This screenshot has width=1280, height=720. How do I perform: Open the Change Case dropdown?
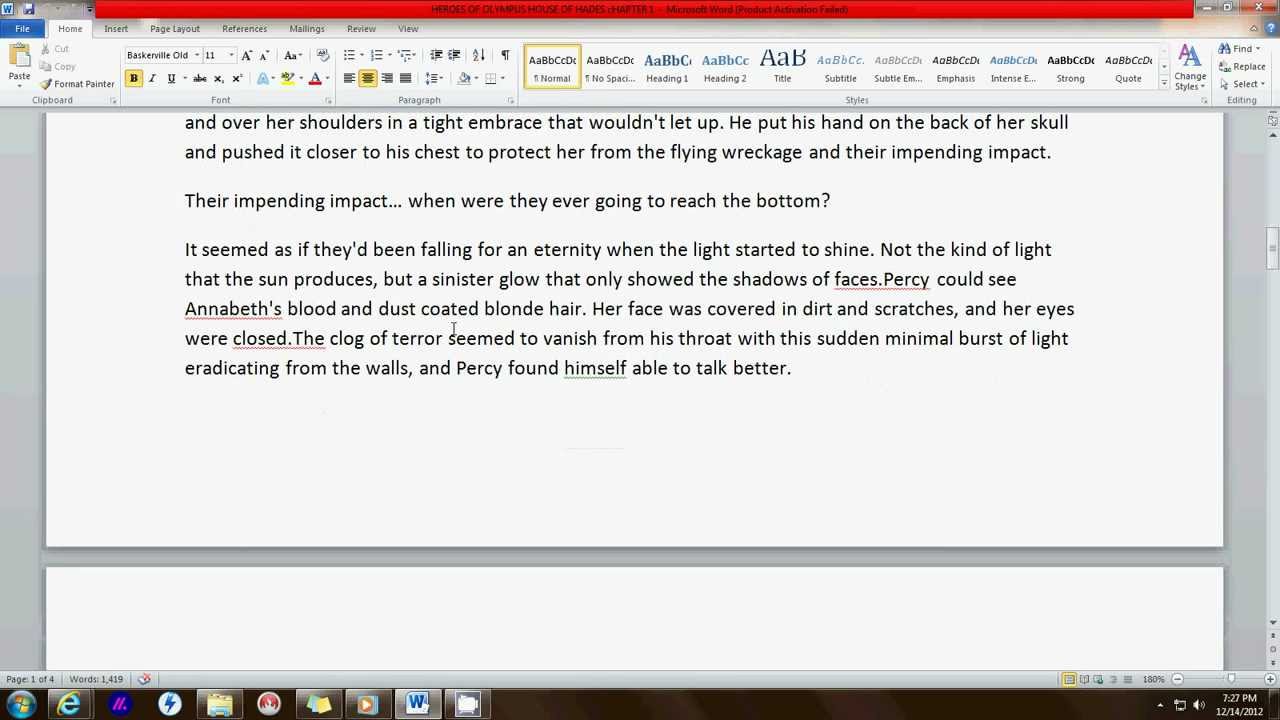(x=293, y=55)
